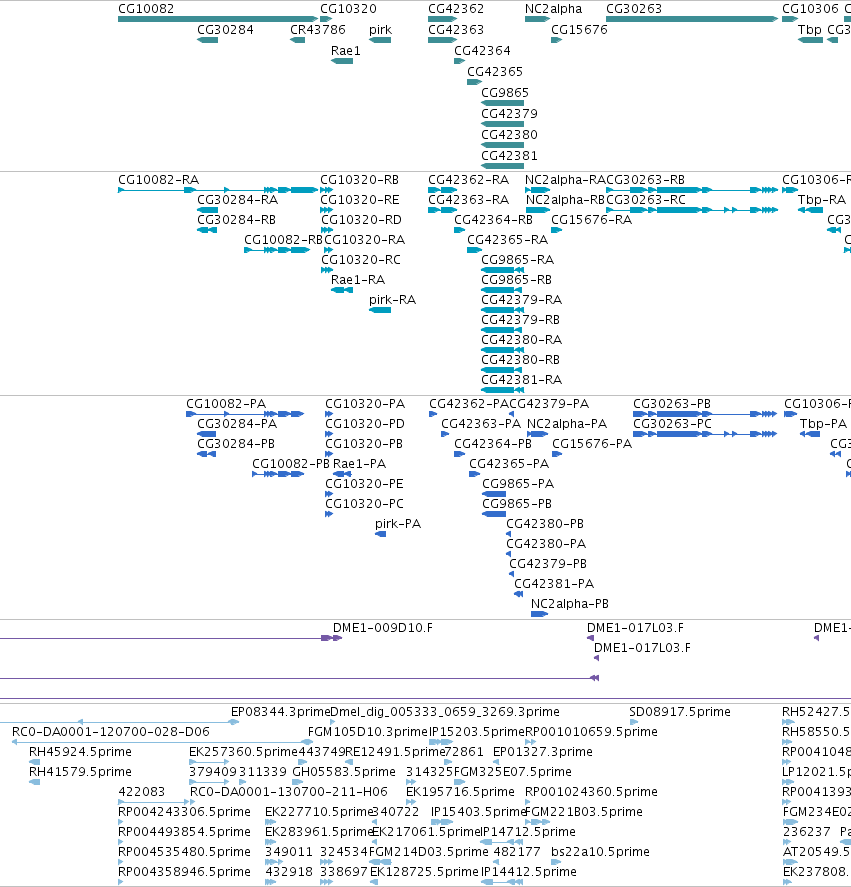This screenshot has width=851, height=887.
Task: Select transcript CG42362-RA label
Action: (x=469, y=180)
